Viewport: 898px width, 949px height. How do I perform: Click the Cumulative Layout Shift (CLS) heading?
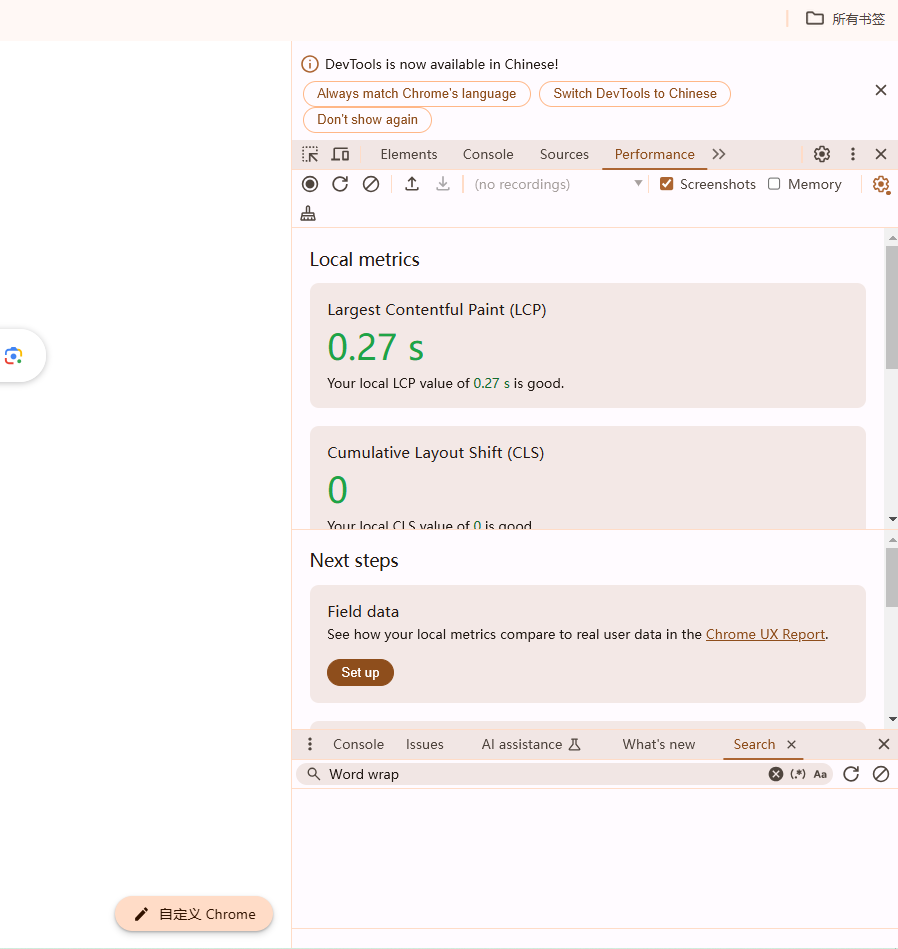click(x=436, y=453)
